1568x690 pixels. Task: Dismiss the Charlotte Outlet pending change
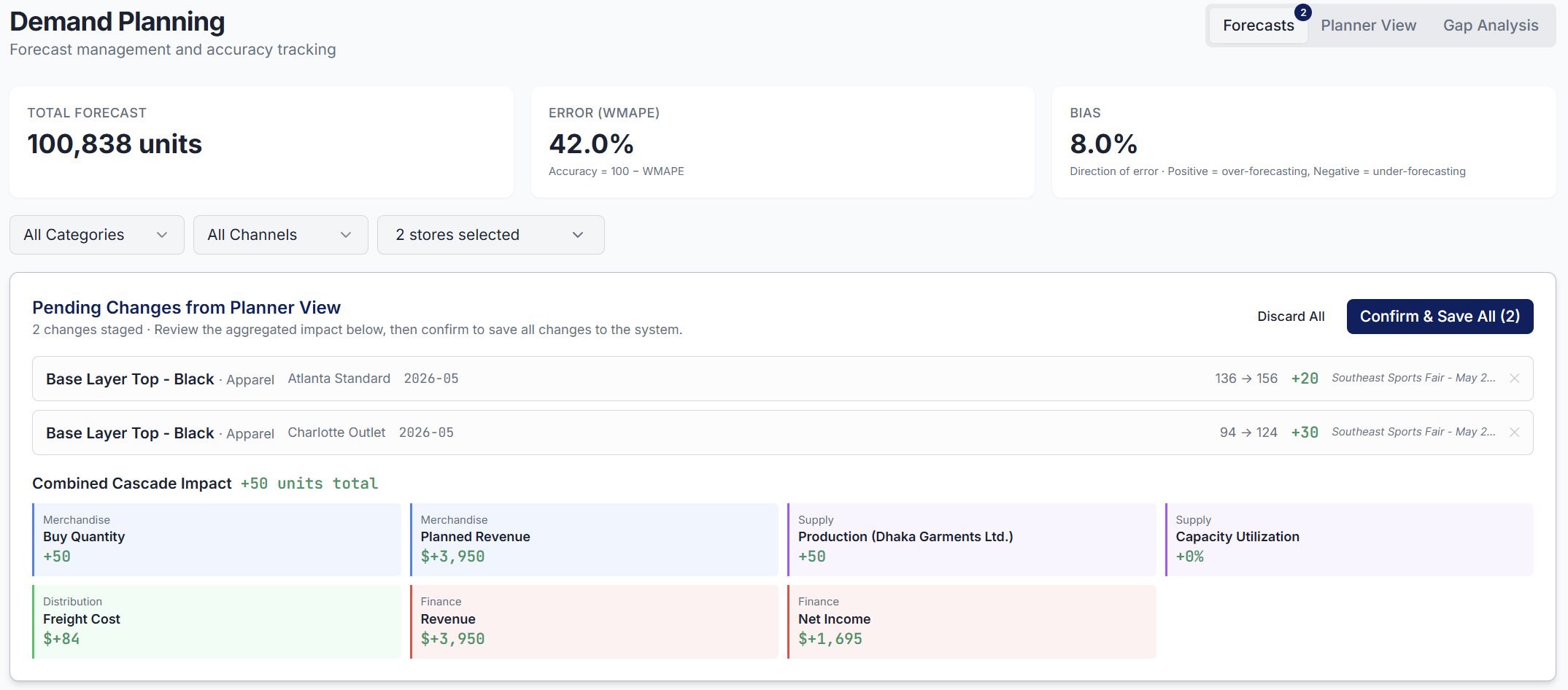pyautogui.click(x=1515, y=432)
